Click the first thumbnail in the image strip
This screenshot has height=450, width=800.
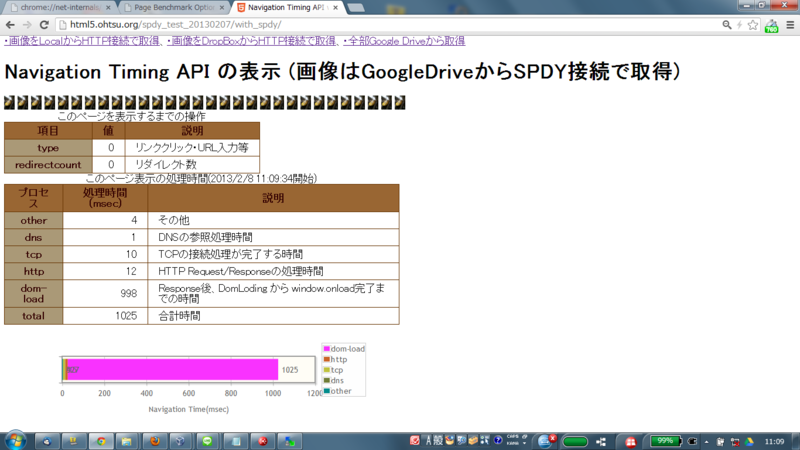[x=9, y=103]
